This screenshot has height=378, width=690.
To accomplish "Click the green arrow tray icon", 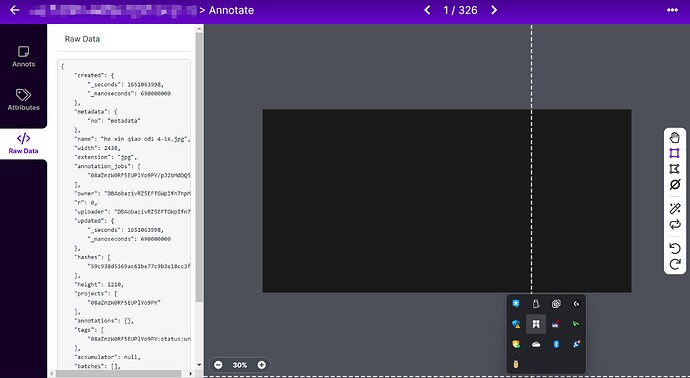I will [576, 324].
